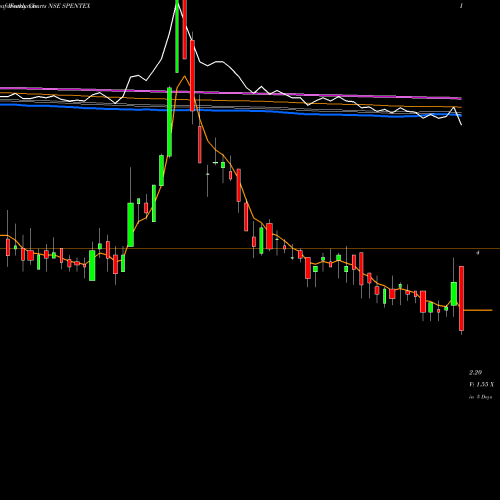Image resolution: width=500 pixels, height=500 pixels.
Task: Click the "V: 1.55 X" volume text
Action: coord(482,384)
